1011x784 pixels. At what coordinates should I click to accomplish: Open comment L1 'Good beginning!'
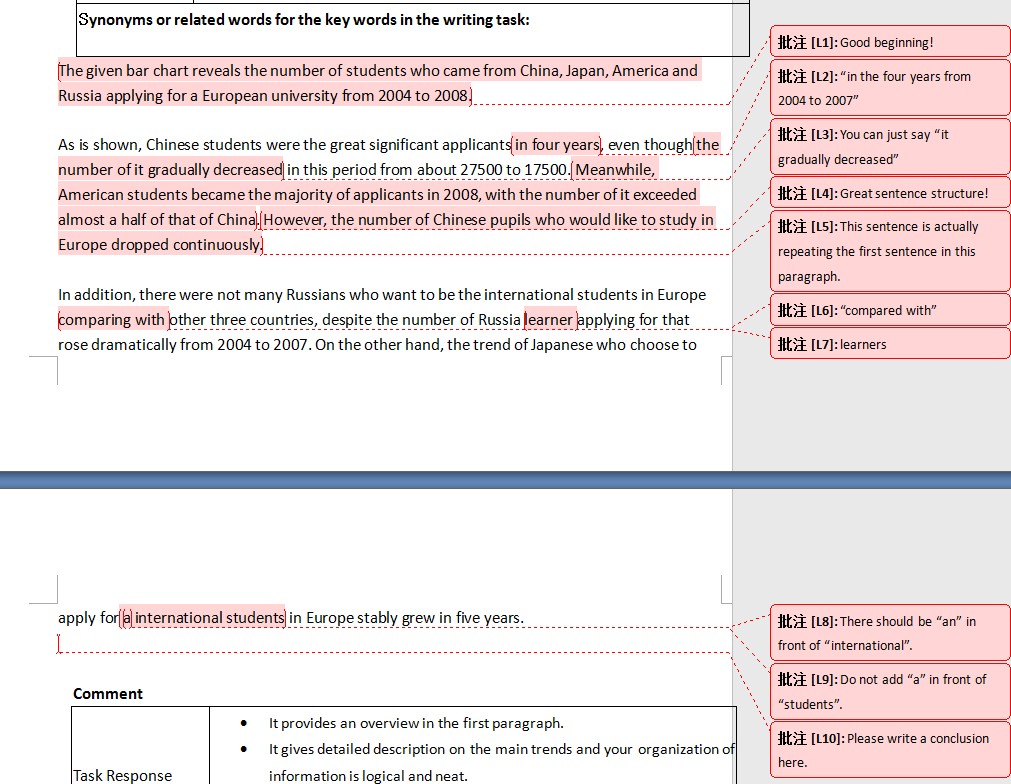coord(890,43)
